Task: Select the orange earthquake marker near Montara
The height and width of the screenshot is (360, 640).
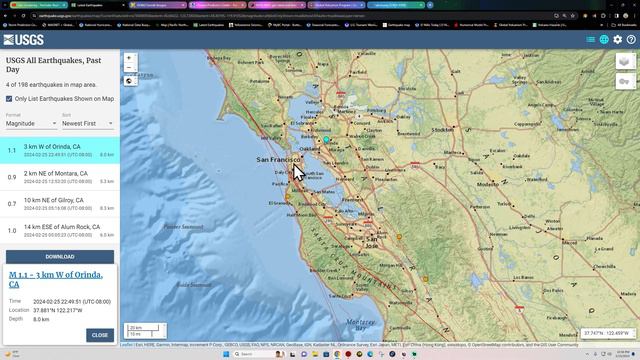Action: (288, 197)
